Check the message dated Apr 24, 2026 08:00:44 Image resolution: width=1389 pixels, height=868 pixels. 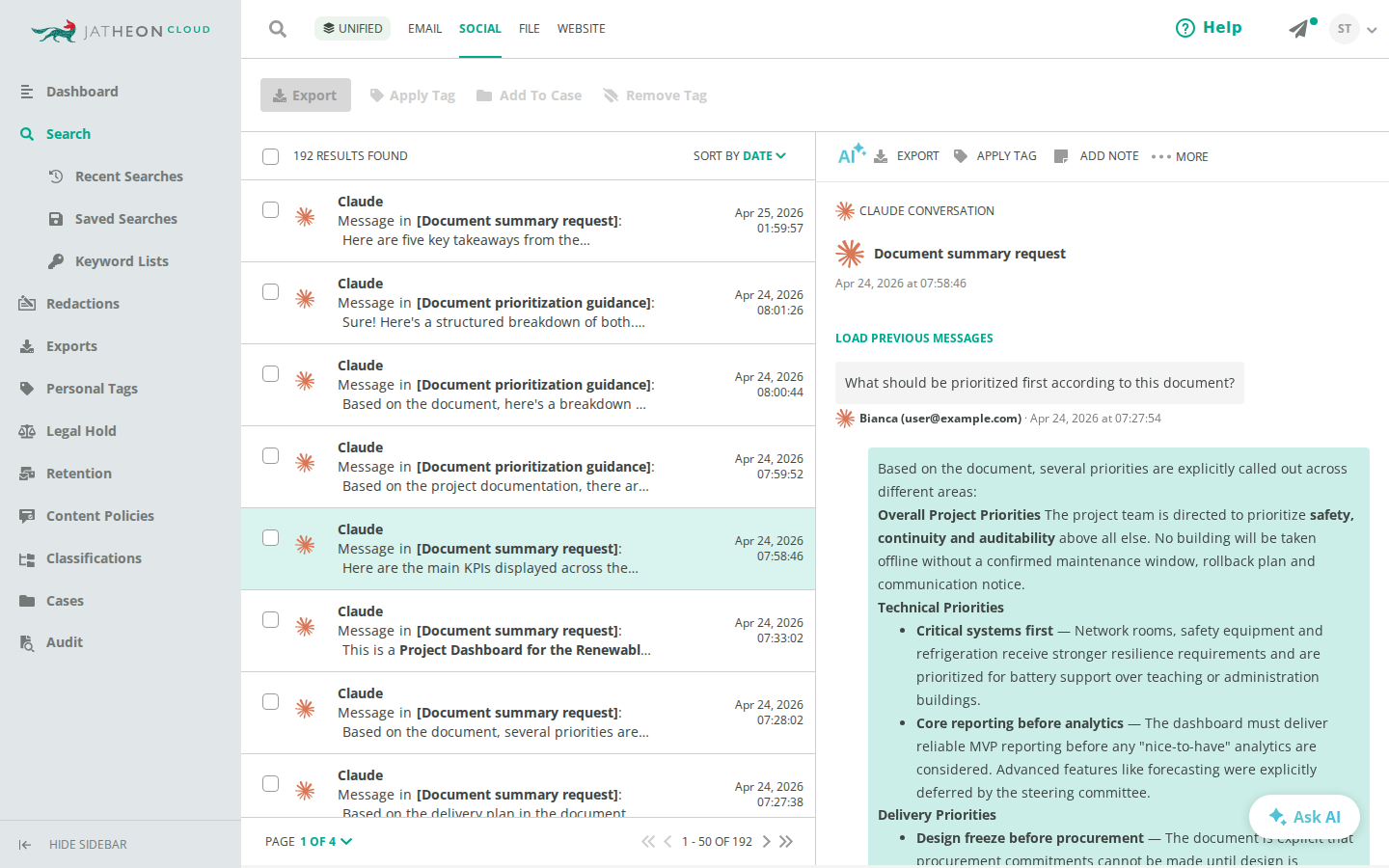[x=271, y=374]
